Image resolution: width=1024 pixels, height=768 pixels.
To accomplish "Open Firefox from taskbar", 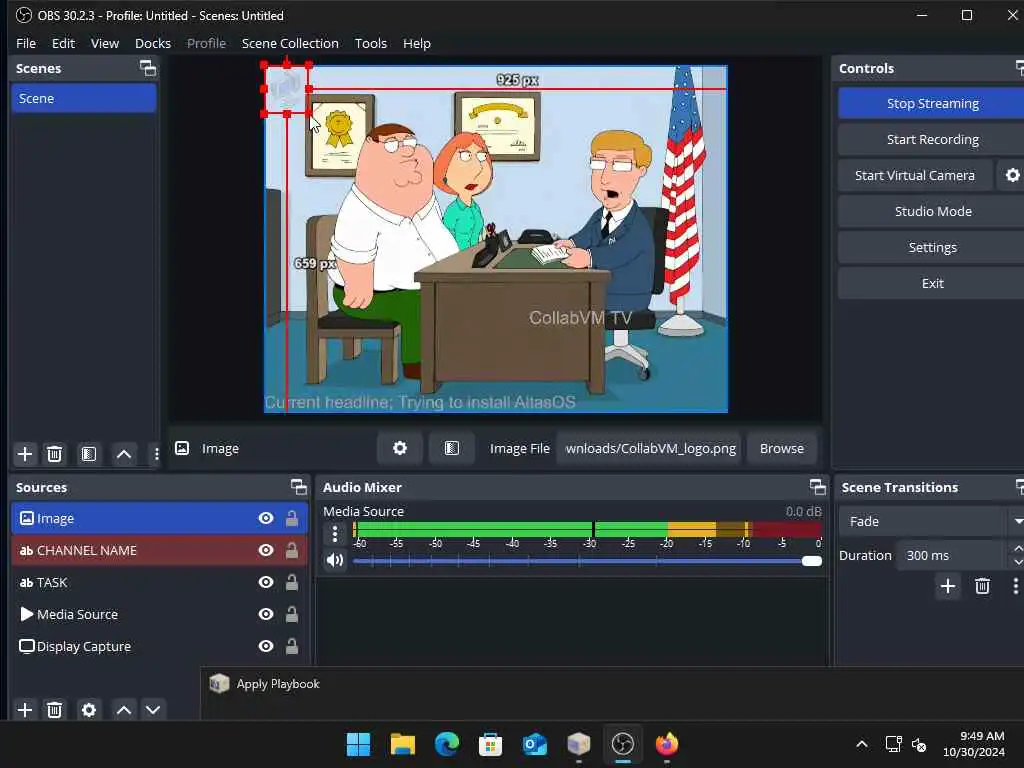I will (x=667, y=744).
